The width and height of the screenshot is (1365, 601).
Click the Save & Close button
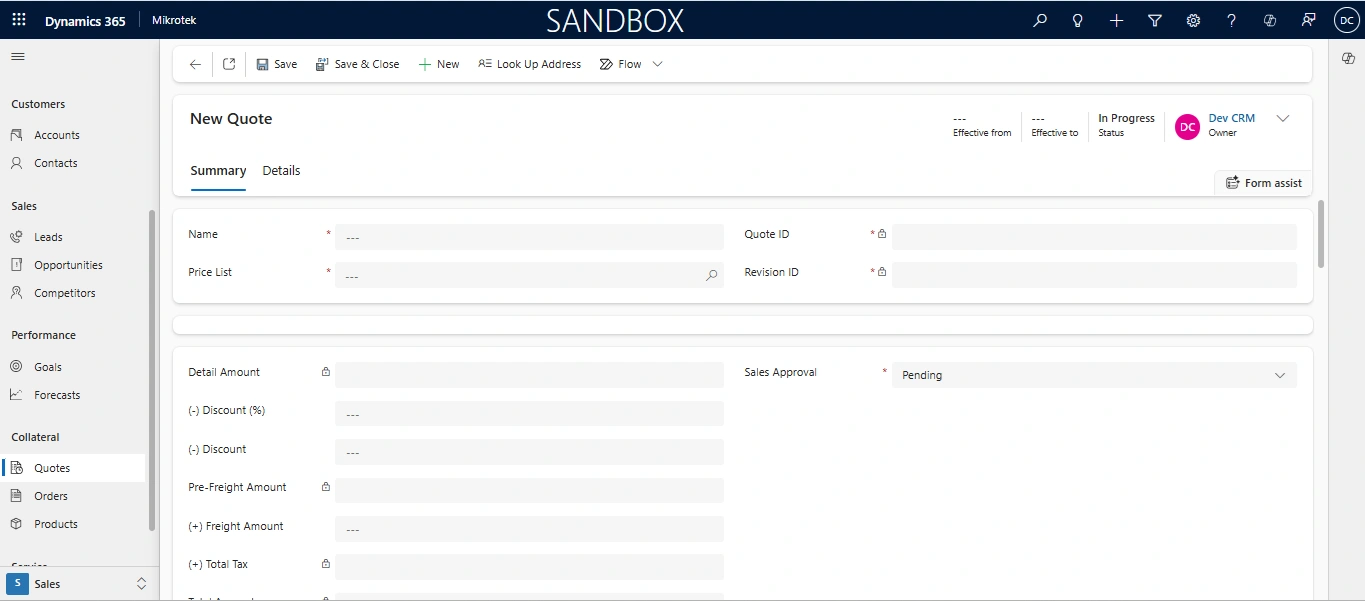pos(357,64)
